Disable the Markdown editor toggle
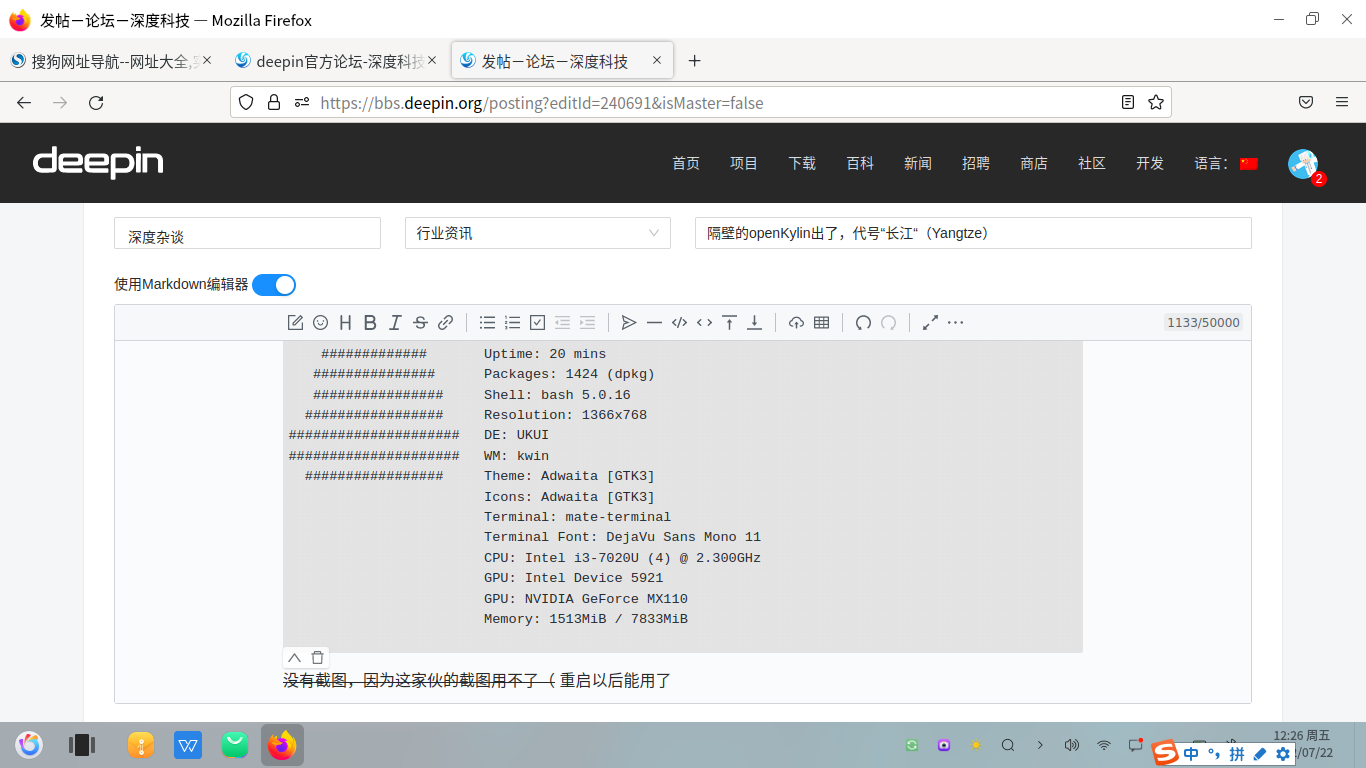The height and width of the screenshot is (768, 1366). point(273,284)
